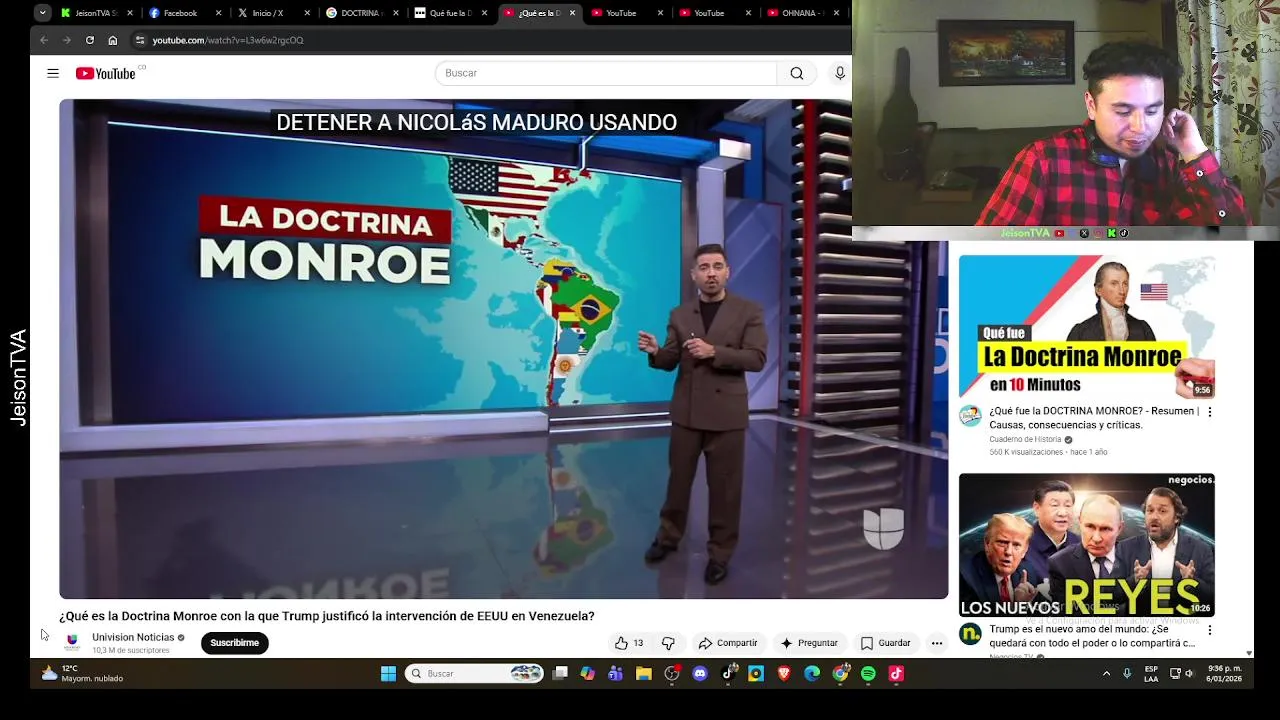
Task: Open 'LOS NUEVOS REYES' video thumbnail
Action: (x=1087, y=545)
